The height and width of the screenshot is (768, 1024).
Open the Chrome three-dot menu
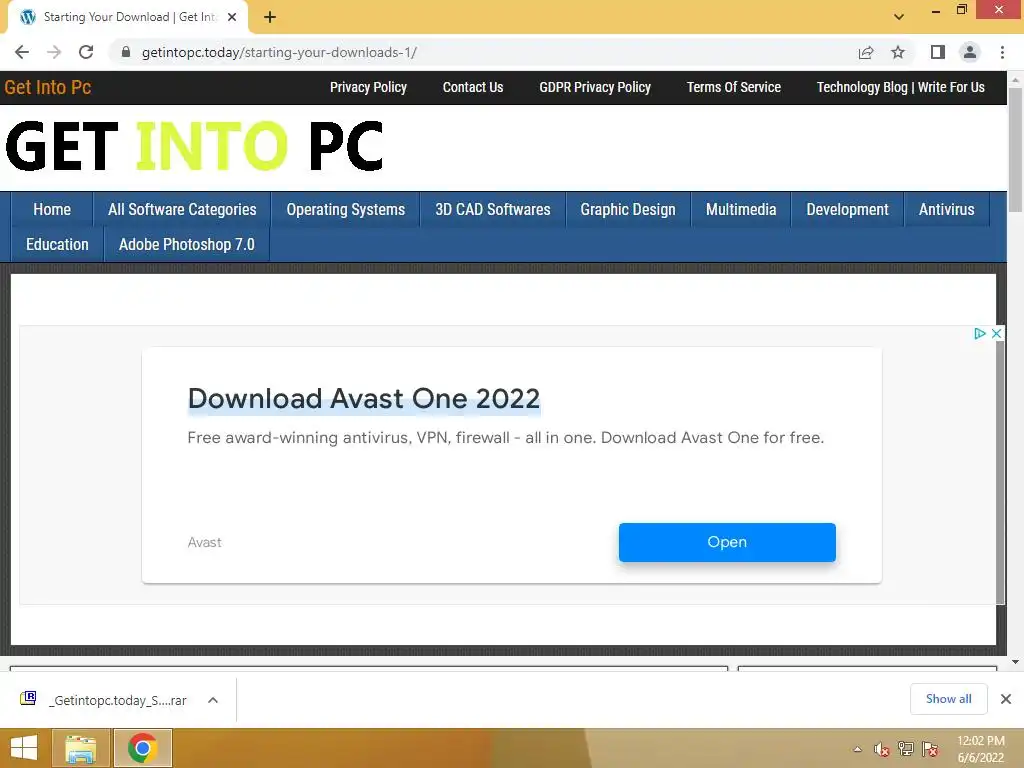tap(1002, 52)
